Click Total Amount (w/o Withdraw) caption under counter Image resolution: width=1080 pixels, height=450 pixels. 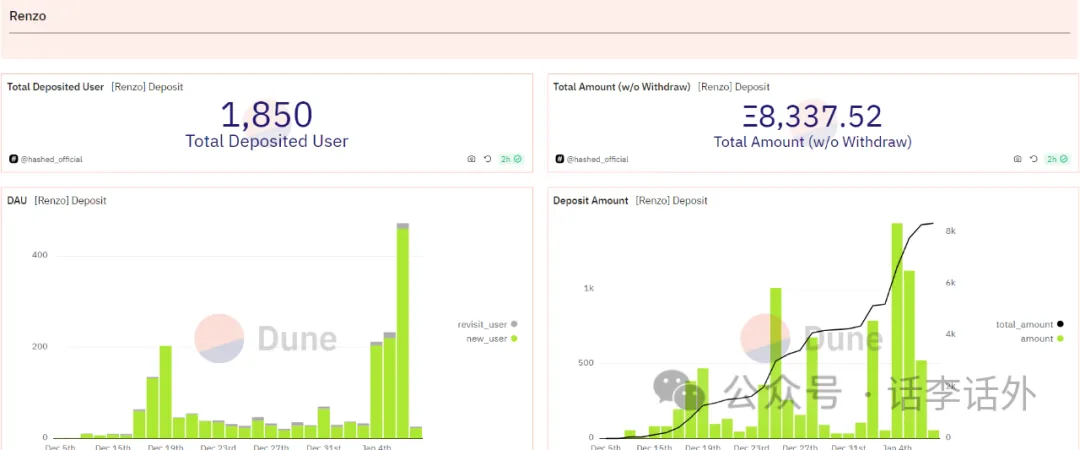tap(813, 142)
